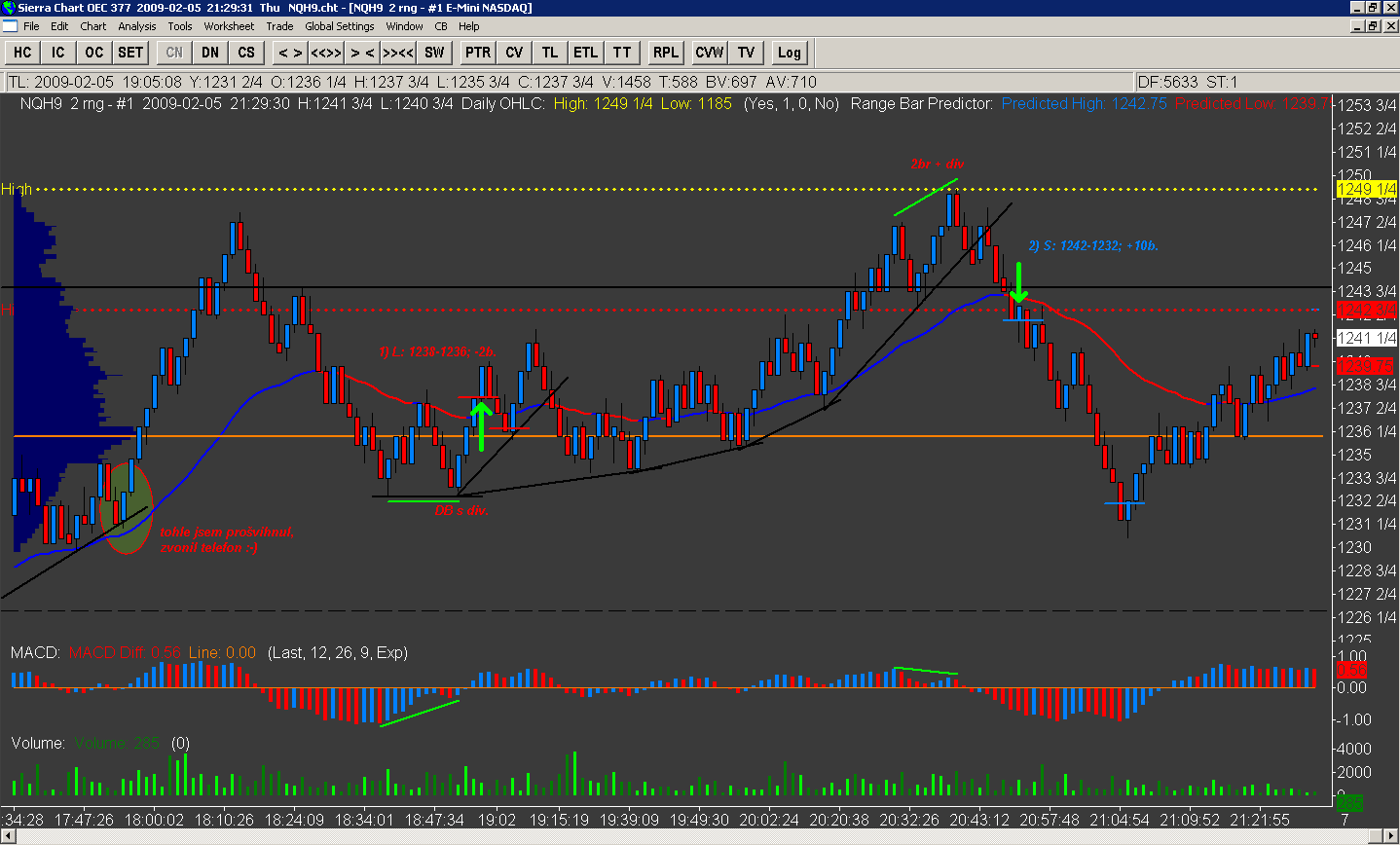Click the horizontal scrollbar left arrow
Image resolution: width=1400 pixels, height=845 pixels.
coord(8,836)
